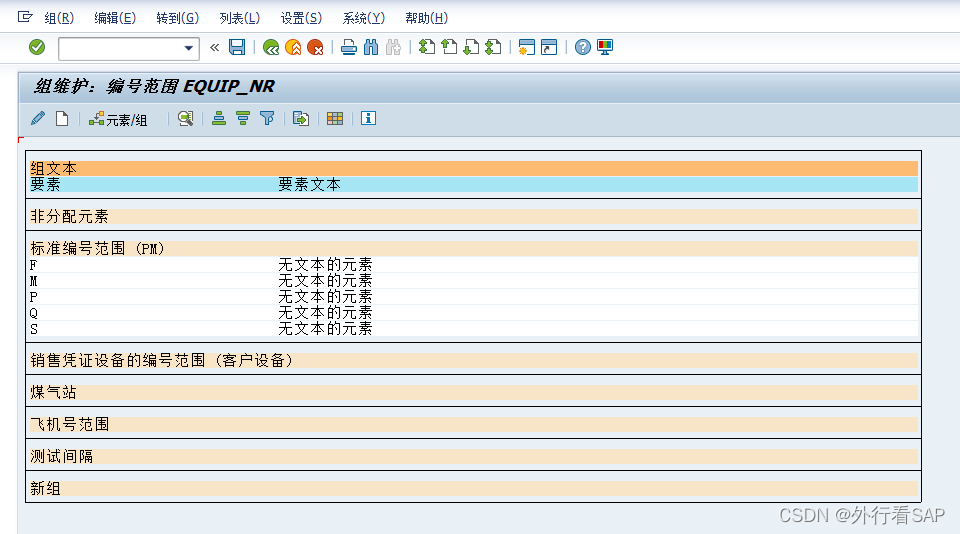Select the 销售凭证设备的编号范围 (客户设备) group
The height and width of the screenshot is (534, 960).
pyautogui.click(x=473, y=361)
